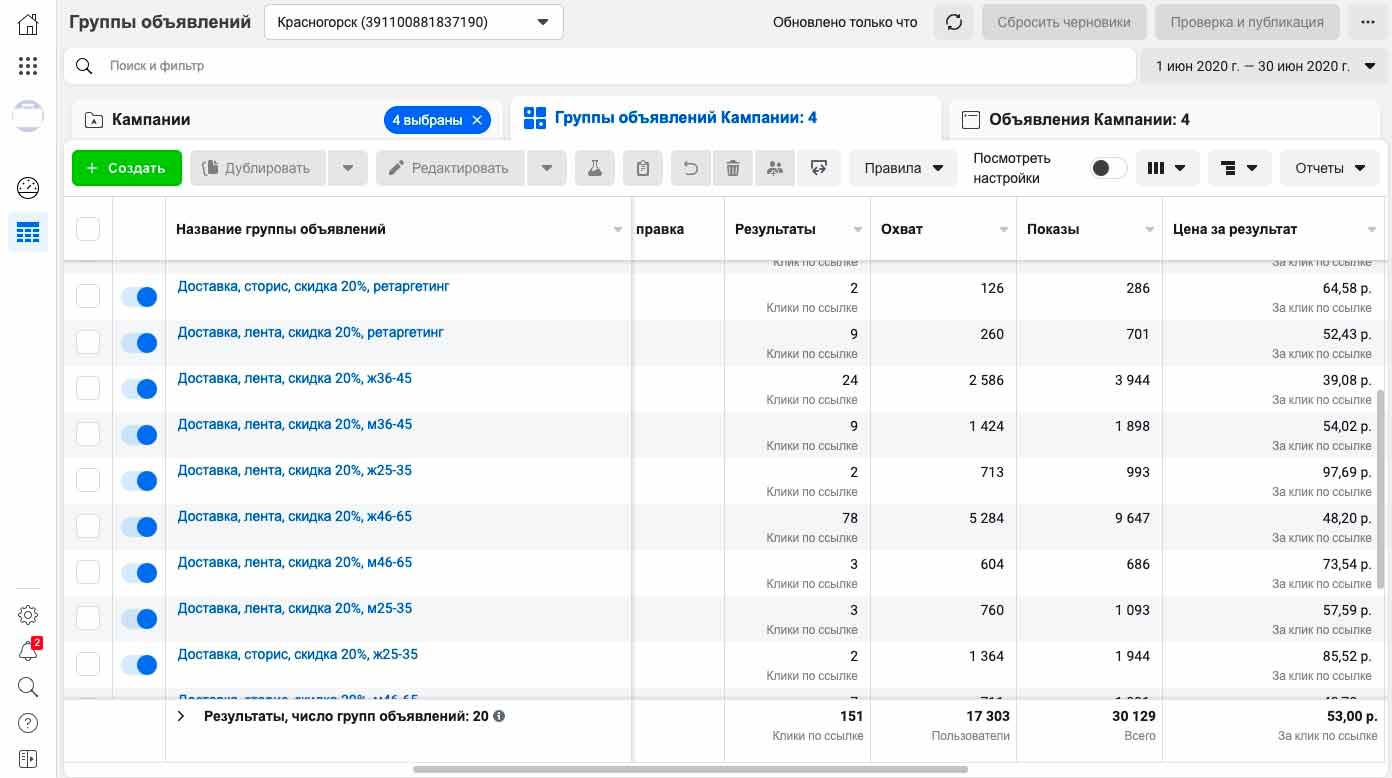This screenshot has width=1392, height=778.
Task: Open help via the question mark icon
Action: [x=28, y=723]
